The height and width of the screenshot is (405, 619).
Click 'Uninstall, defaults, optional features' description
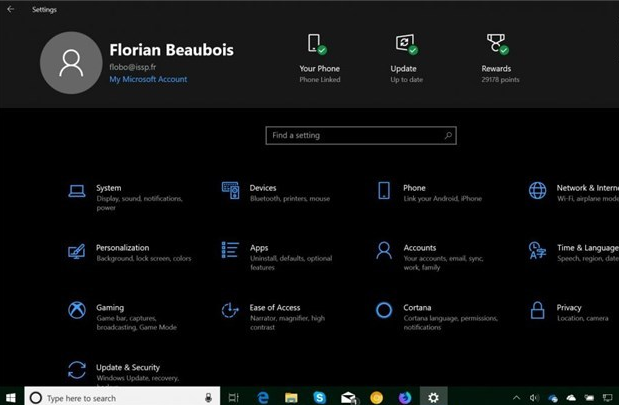click(x=291, y=263)
